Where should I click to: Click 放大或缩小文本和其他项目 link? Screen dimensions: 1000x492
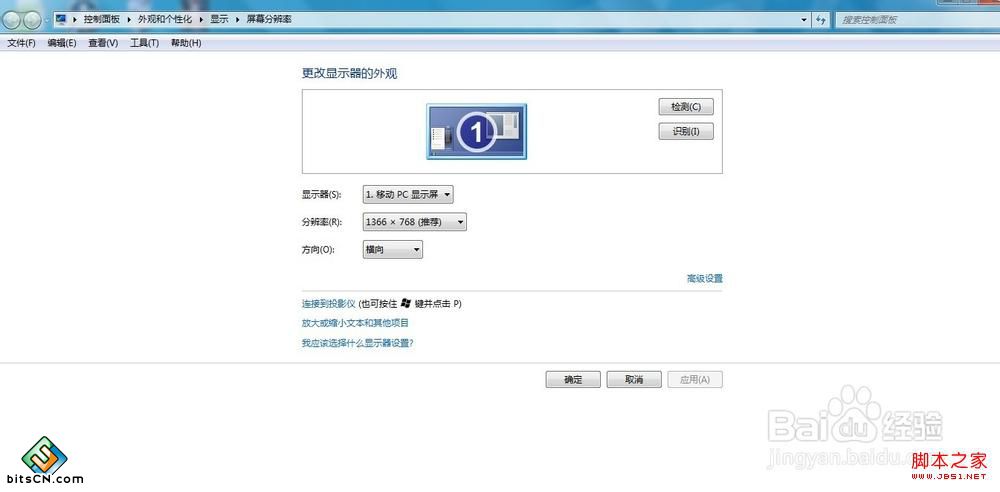point(355,323)
